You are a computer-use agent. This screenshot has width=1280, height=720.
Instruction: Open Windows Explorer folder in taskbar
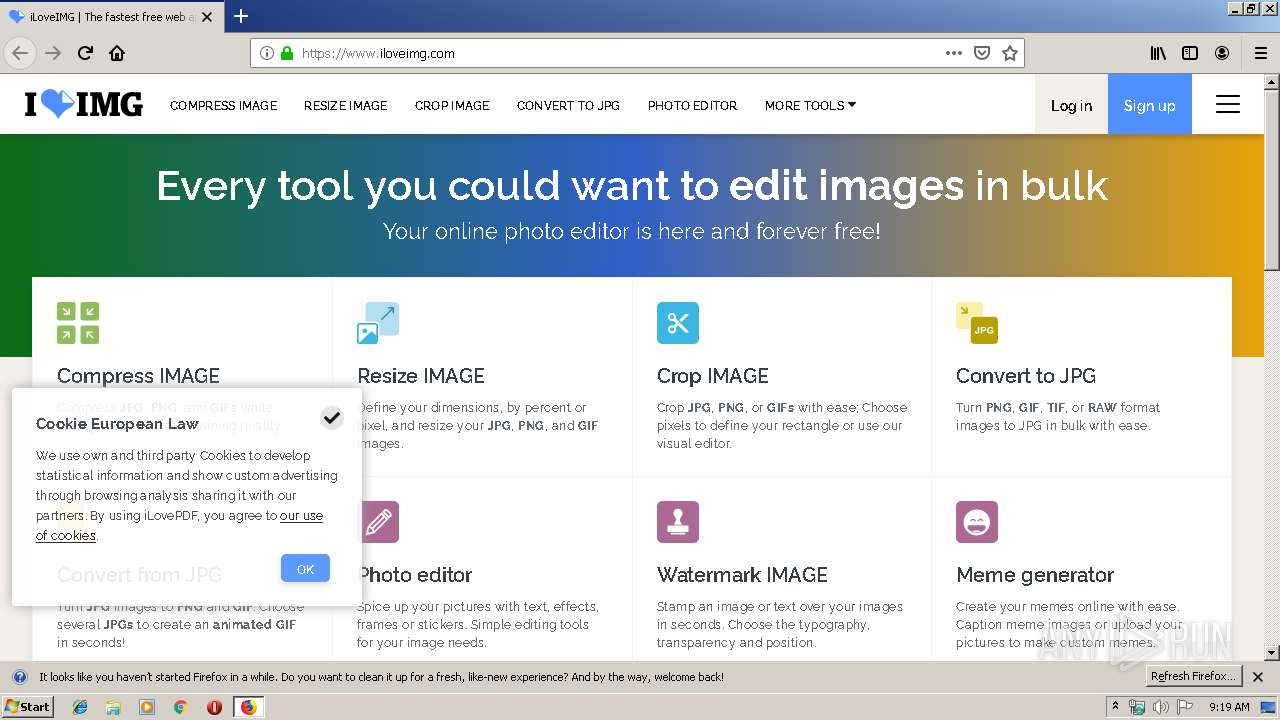(113, 706)
